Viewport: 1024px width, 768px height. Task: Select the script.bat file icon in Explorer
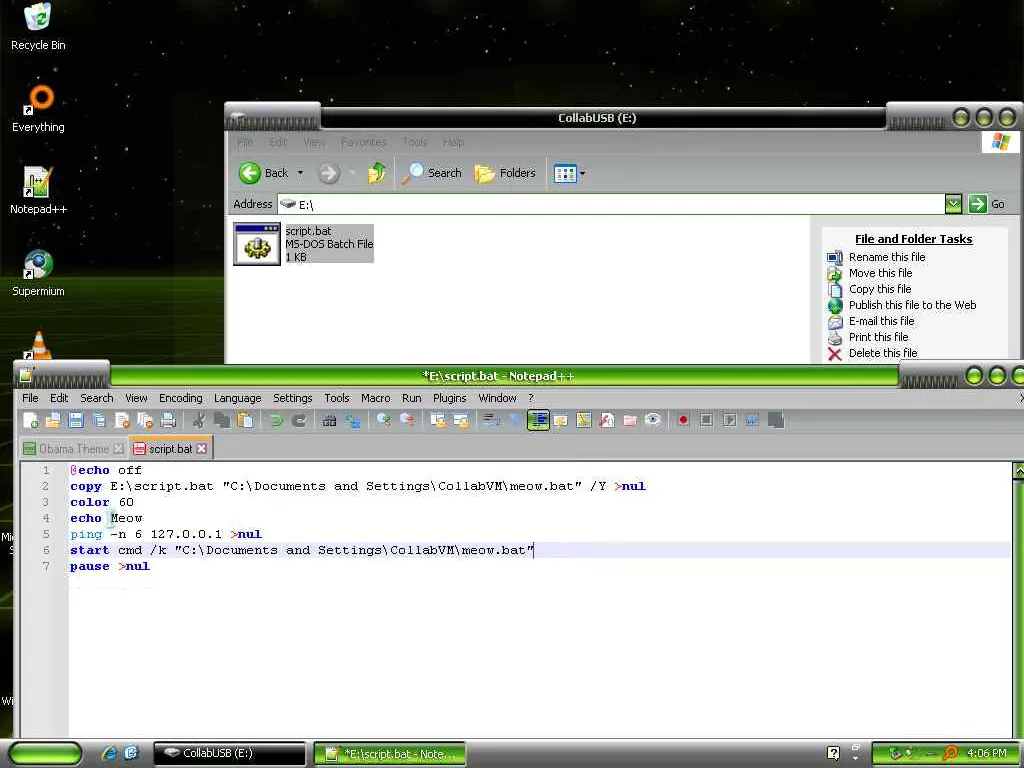(x=257, y=244)
